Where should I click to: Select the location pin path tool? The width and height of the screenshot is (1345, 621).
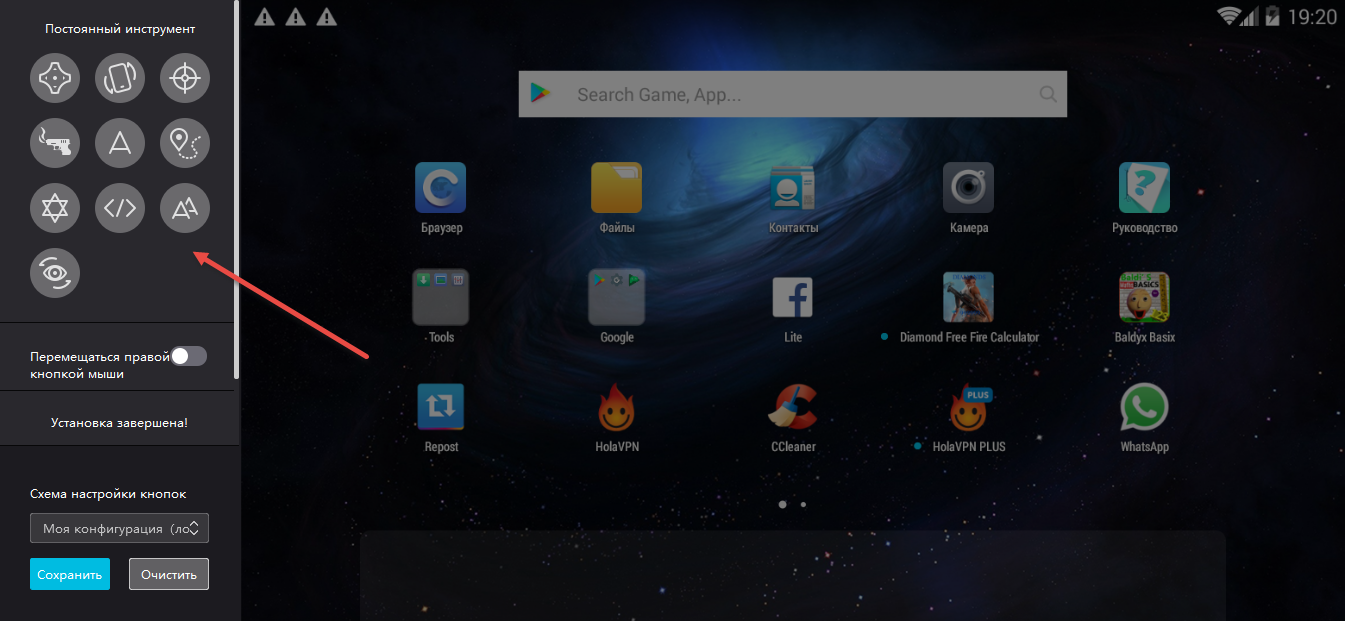(x=185, y=143)
